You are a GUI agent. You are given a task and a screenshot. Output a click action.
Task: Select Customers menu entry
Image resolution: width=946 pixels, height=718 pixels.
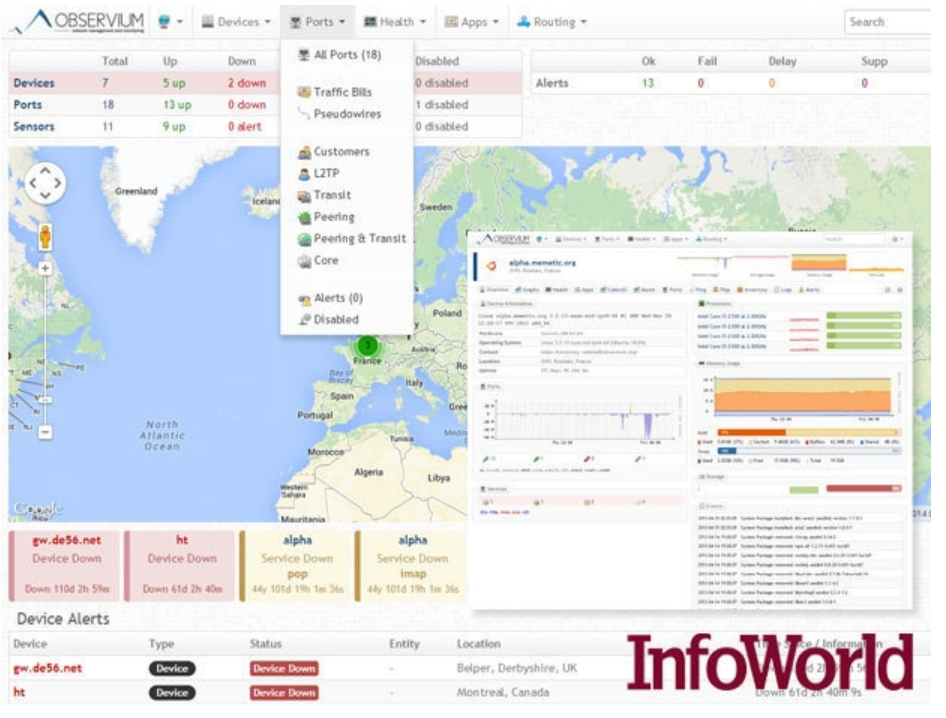pos(334,152)
